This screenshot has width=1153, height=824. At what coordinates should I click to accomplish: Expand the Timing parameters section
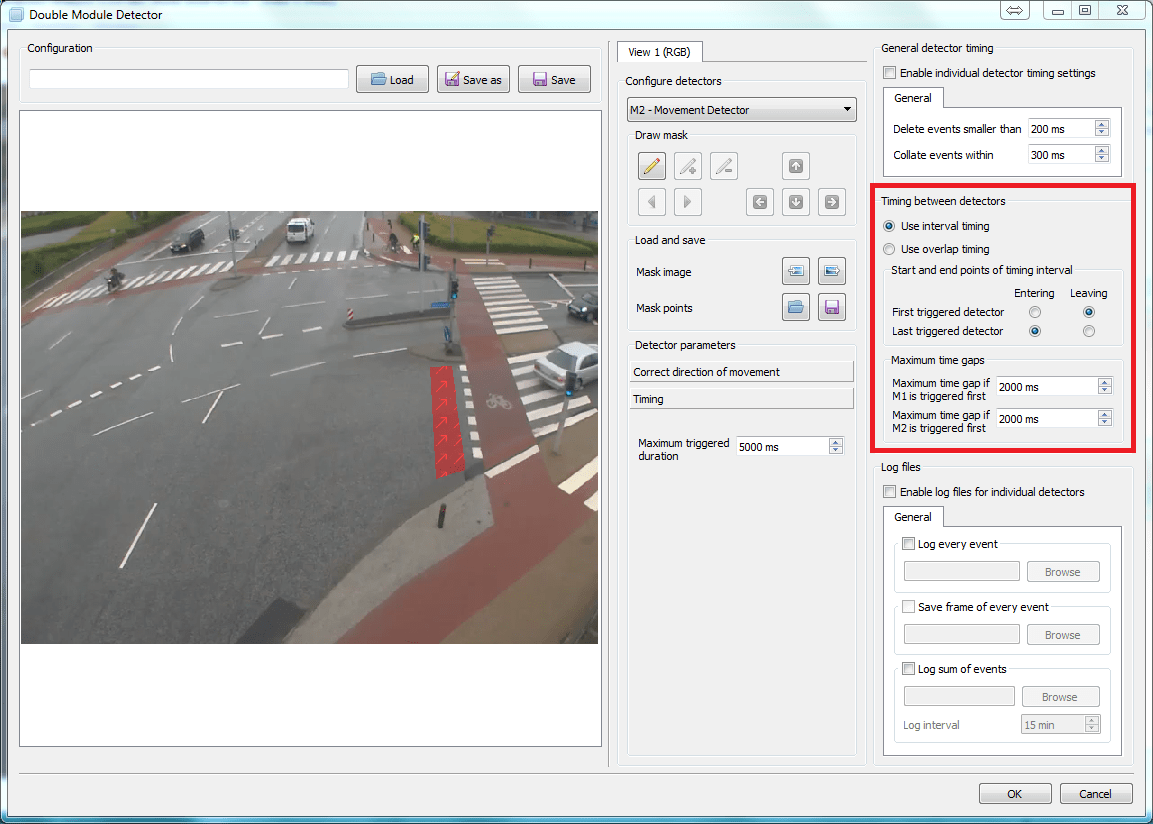click(x=741, y=399)
